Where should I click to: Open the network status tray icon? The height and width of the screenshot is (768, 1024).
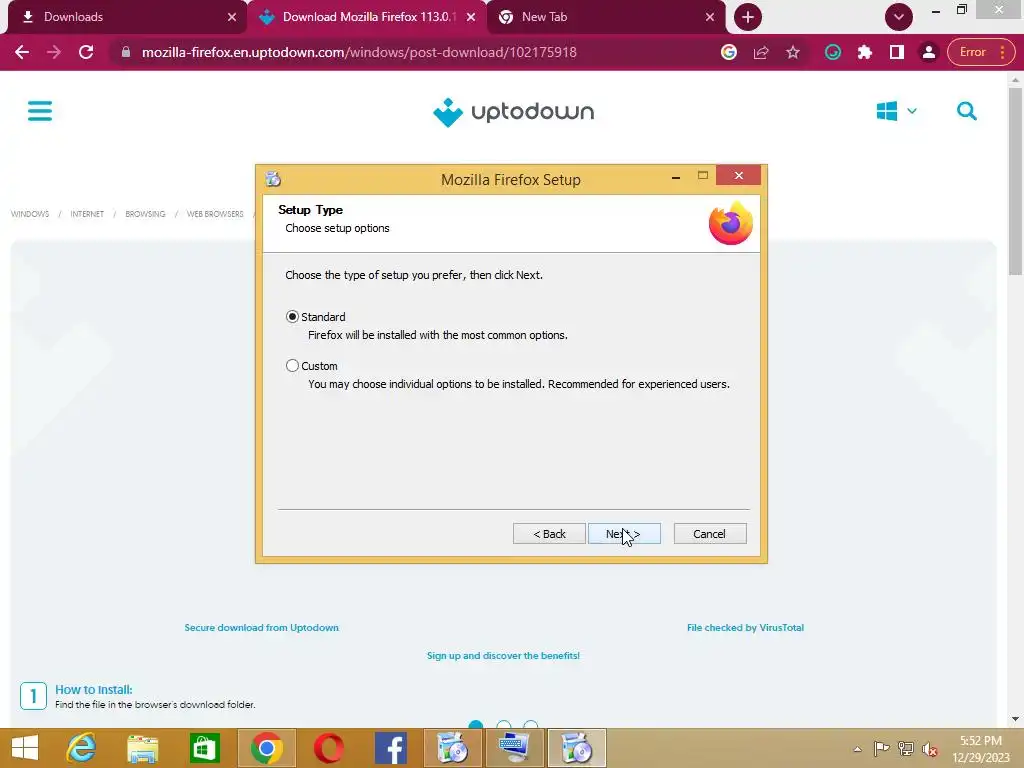click(x=906, y=748)
